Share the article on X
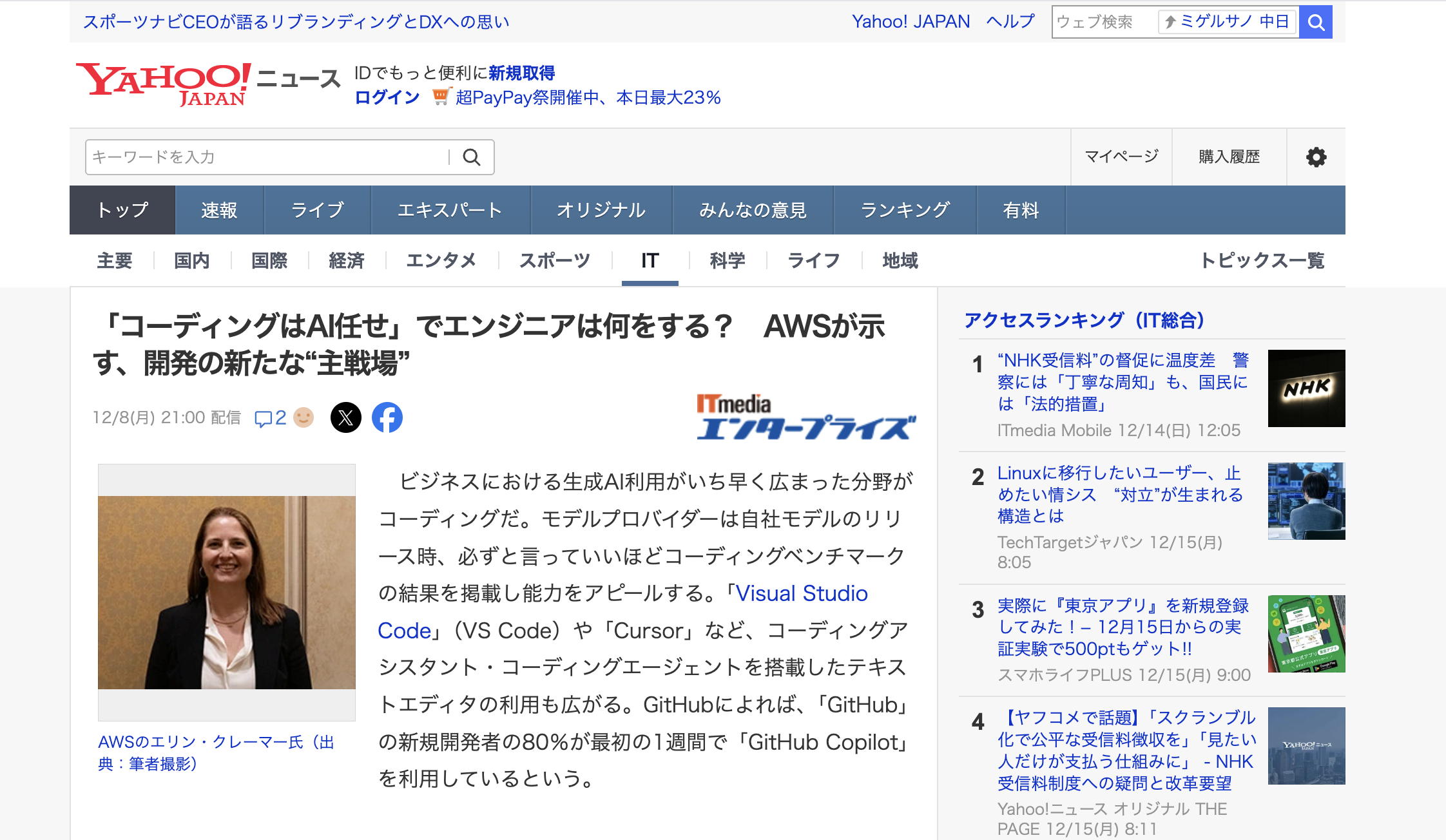Image resolution: width=1446 pixels, height=840 pixels. [x=346, y=417]
